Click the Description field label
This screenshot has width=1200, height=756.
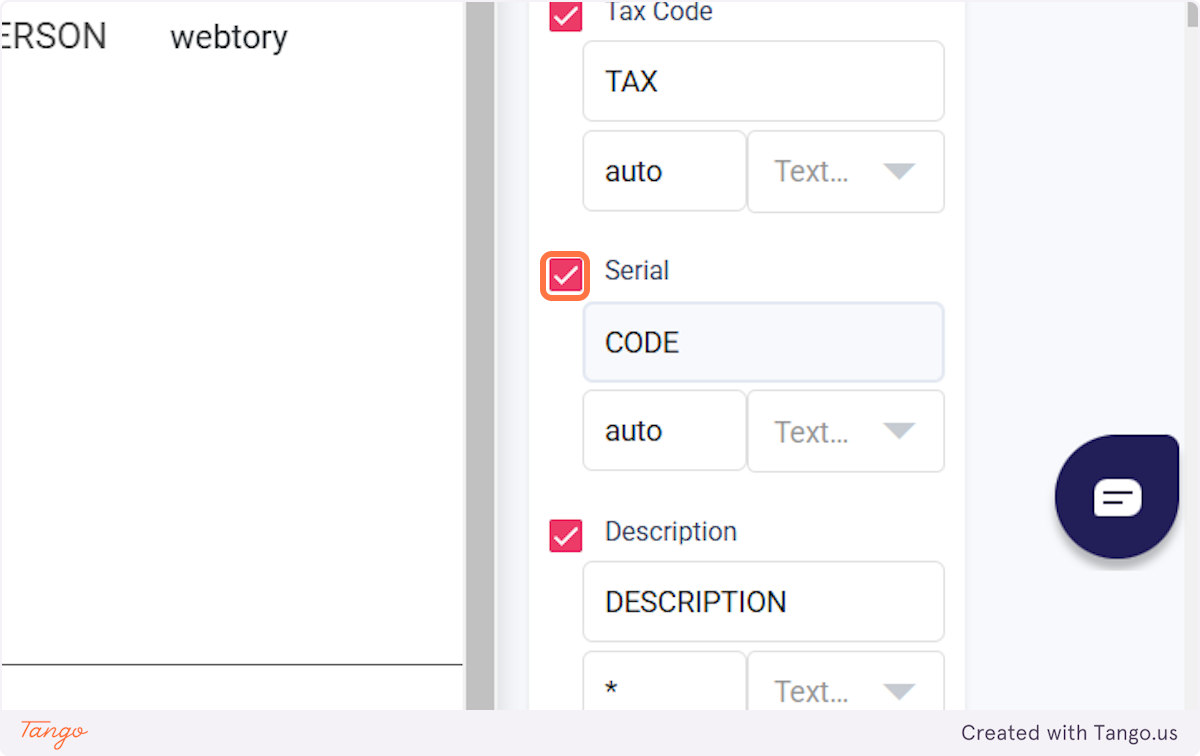point(671,531)
